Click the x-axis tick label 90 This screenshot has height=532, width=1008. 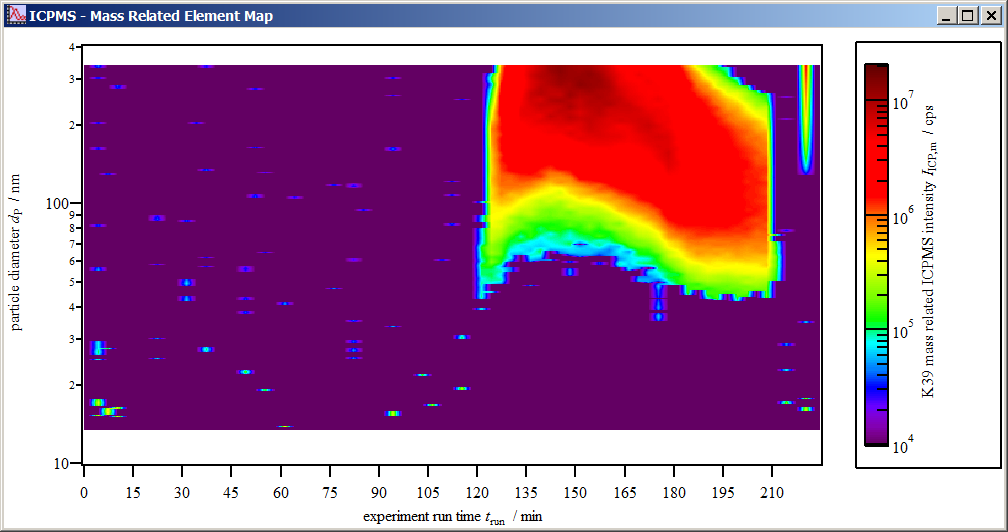[x=379, y=493]
